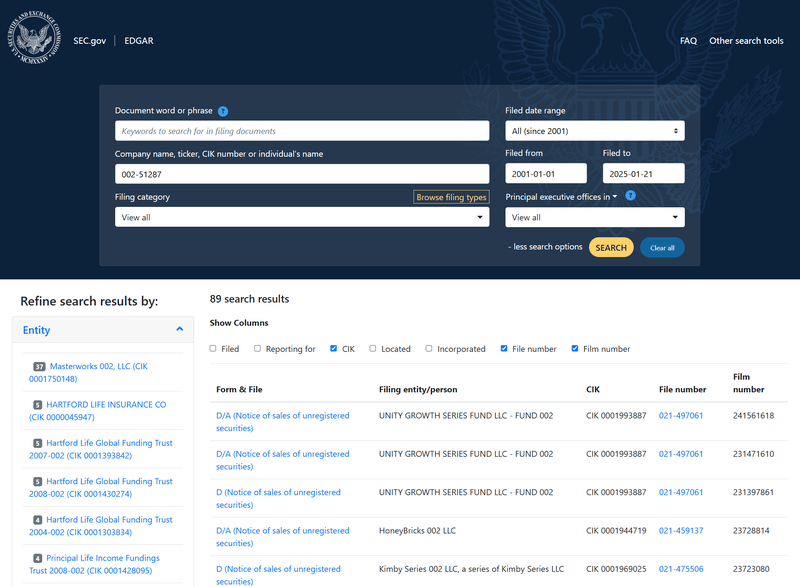Click the company name field containing 002-51287
The image size is (800, 587).
coord(302,174)
